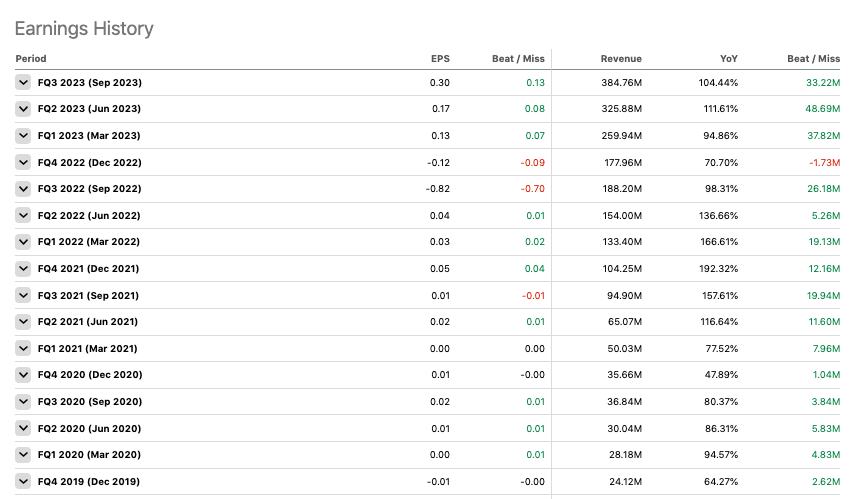Expand the FQ2 2020 (Jun 2020) row
The image size is (852, 499).
pos(23,428)
